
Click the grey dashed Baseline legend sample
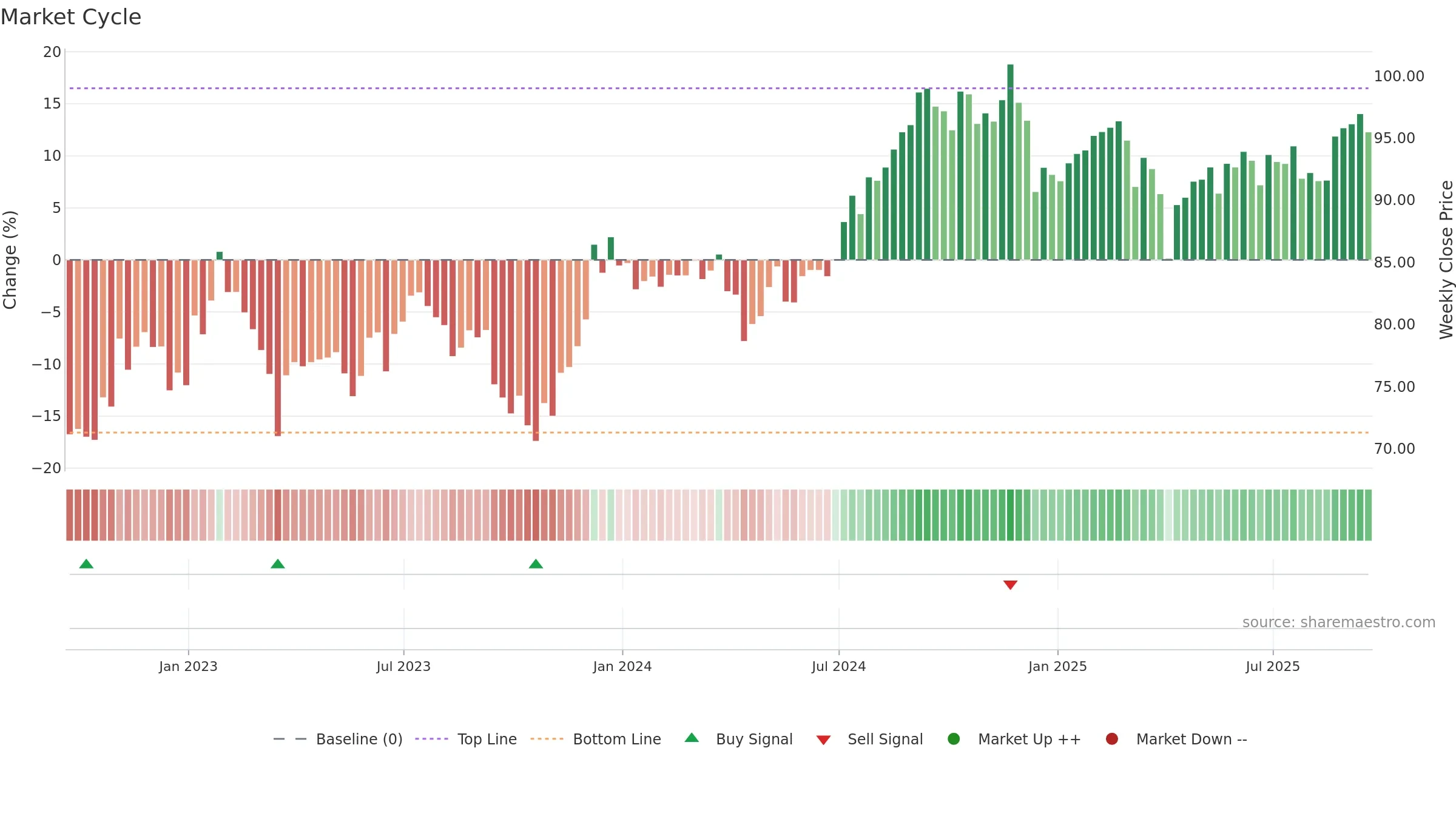click(x=290, y=739)
